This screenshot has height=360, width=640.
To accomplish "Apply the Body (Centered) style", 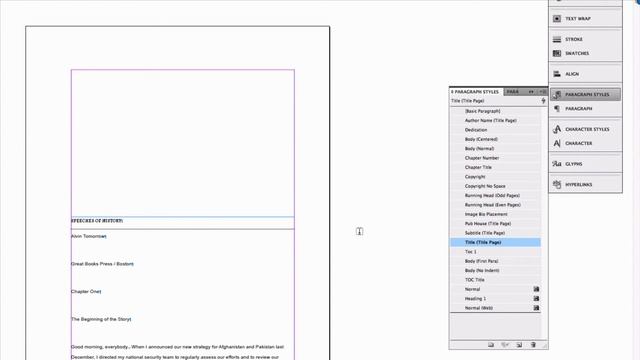I will [x=496, y=139].
